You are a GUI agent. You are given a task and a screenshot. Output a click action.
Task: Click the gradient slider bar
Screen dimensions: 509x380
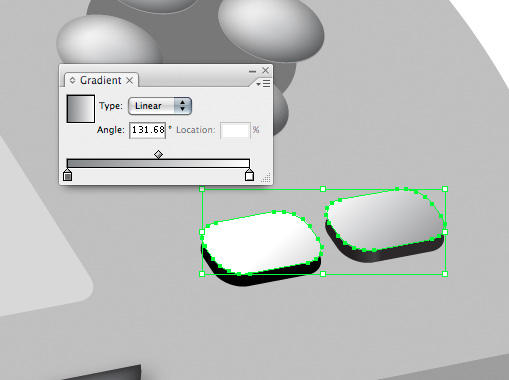click(x=158, y=163)
